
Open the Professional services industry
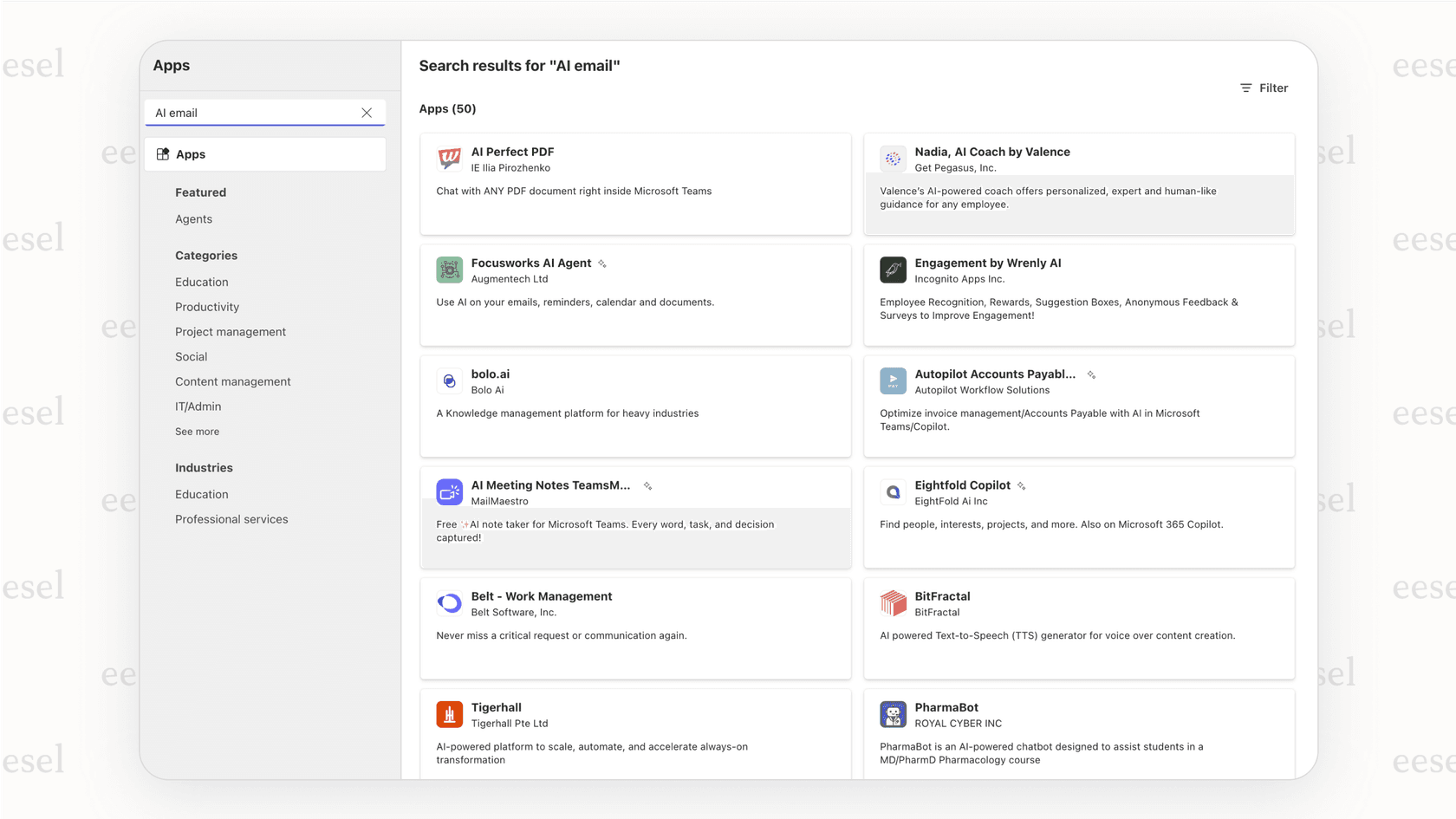click(231, 519)
